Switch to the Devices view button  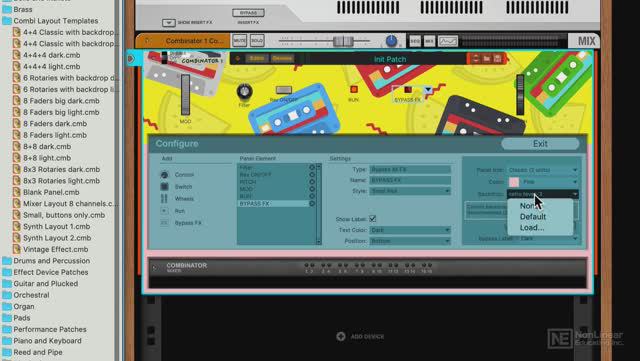(282, 58)
